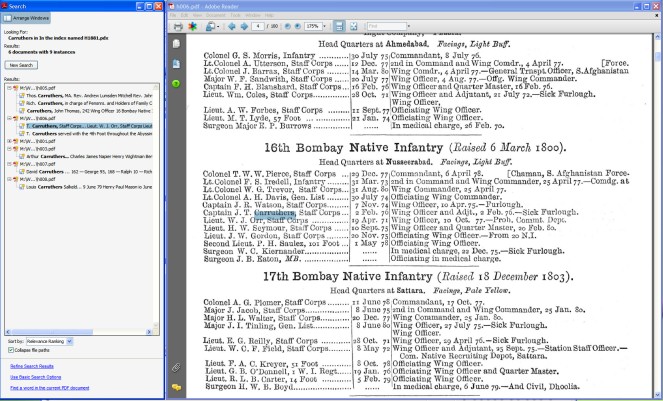The height and width of the screenshot is (401, 663).
Task: Click the zoom in round button
Action: coord(298,26)
